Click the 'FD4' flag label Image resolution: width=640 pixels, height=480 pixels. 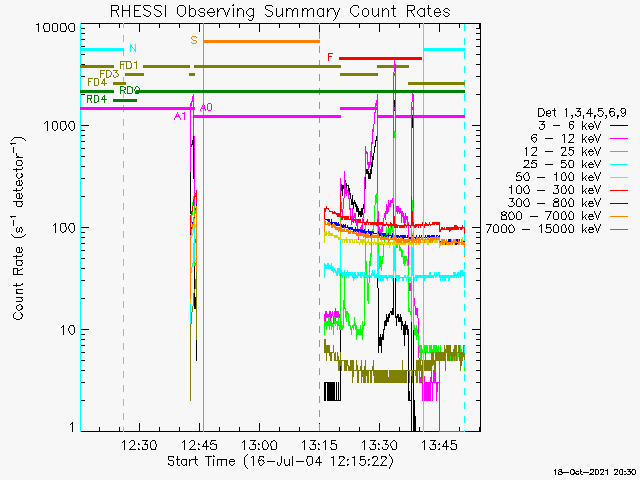tap(97, 82)
